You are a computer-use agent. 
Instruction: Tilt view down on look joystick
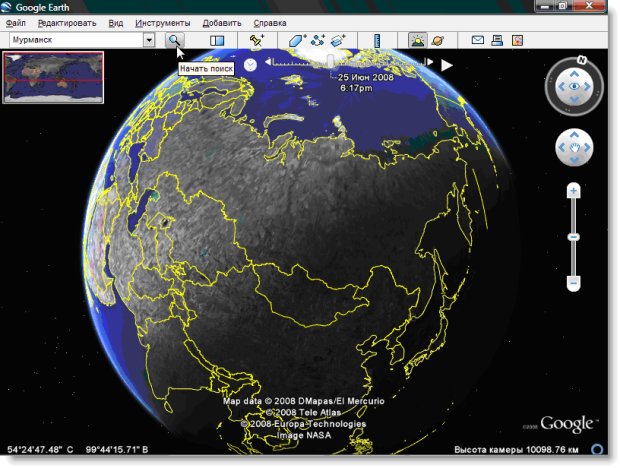point(574,99)
